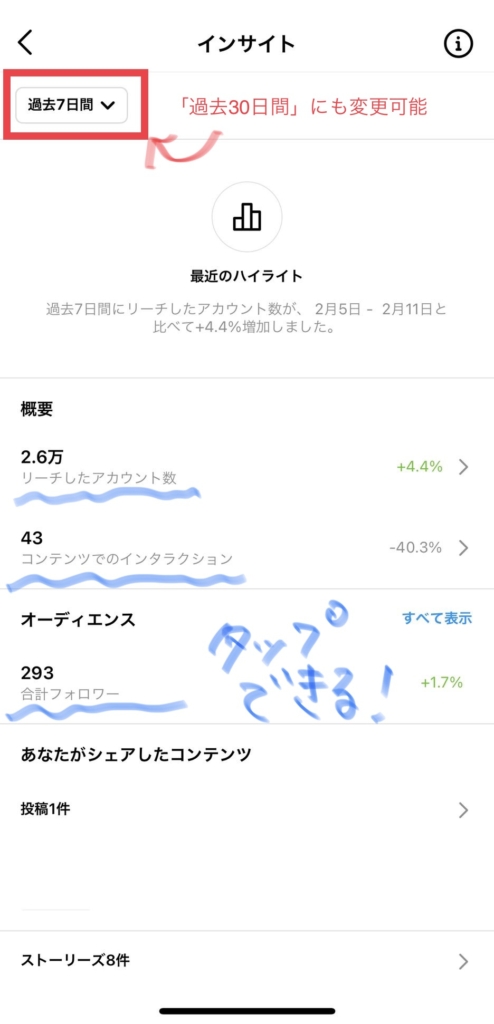Tap the bar chart highlight icon

pos(247,217)
